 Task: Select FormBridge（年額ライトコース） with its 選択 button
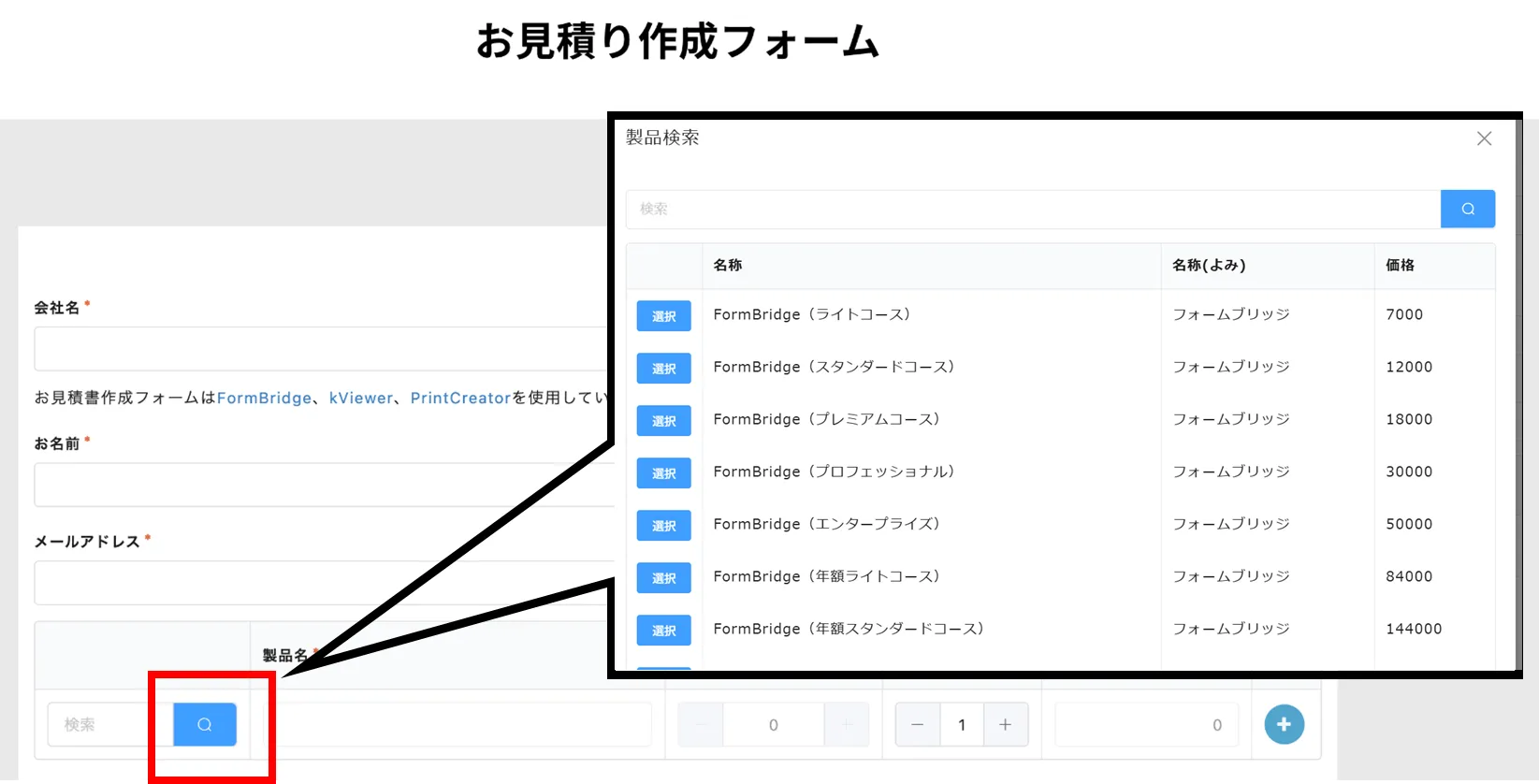pyautogui.click(x=664, y=578)
